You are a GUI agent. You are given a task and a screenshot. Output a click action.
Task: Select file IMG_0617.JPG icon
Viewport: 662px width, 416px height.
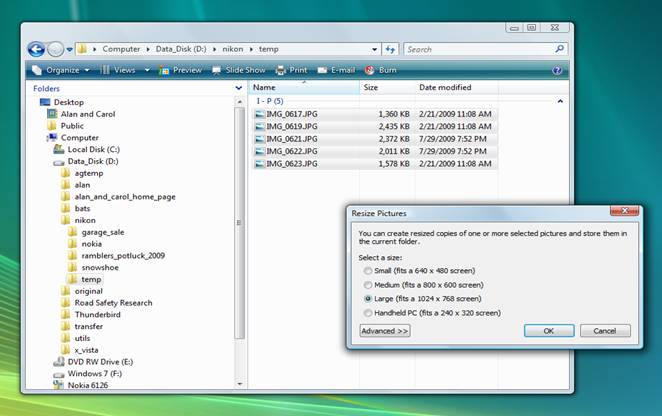coord(260,114)
